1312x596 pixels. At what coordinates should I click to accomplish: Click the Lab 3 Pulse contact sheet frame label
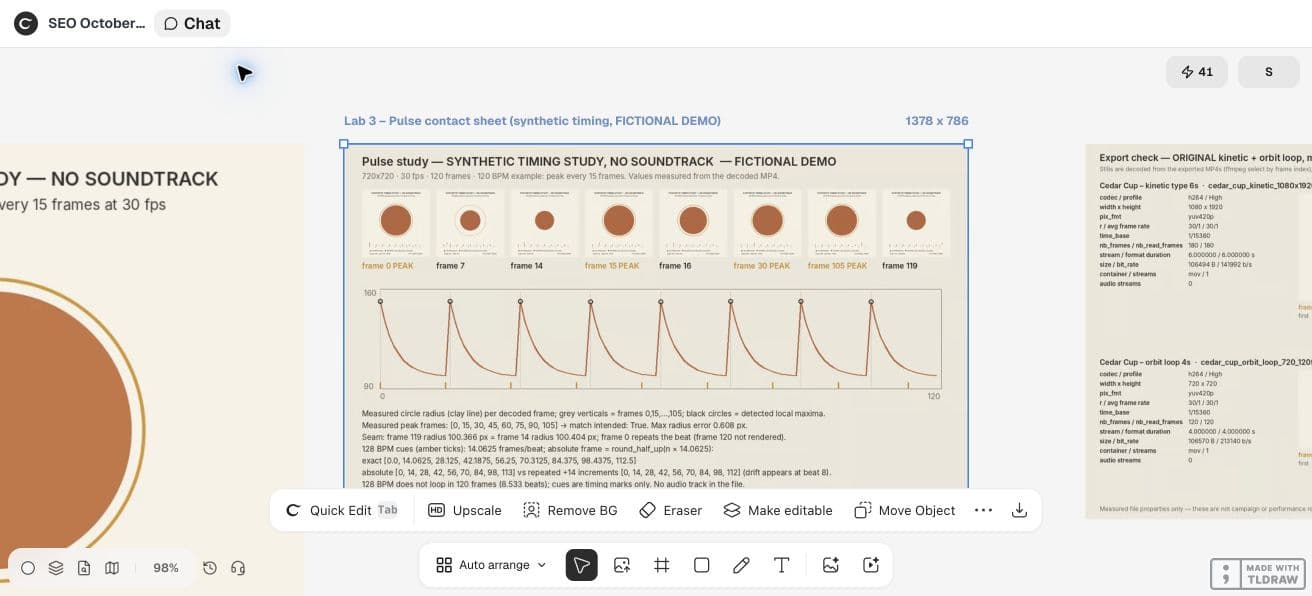(532, 121)
